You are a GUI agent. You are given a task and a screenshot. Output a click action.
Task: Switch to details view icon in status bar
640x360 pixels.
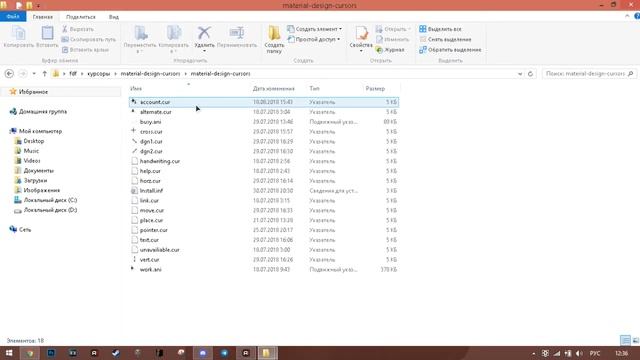click(625, 340)
